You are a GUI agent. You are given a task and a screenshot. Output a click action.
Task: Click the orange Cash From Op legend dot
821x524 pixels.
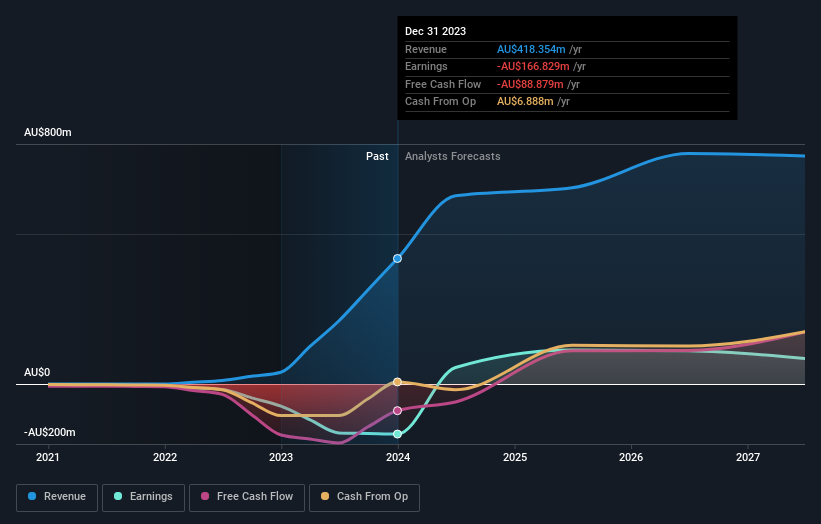tap(325, 496)
